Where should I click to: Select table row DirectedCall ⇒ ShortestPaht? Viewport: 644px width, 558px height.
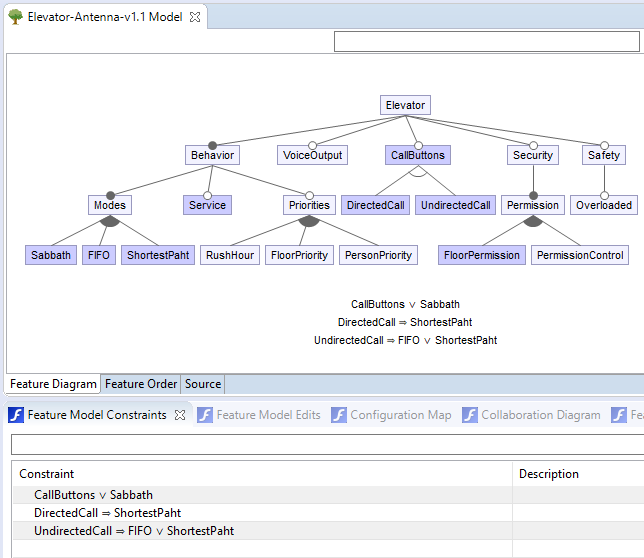pos(263,513)
